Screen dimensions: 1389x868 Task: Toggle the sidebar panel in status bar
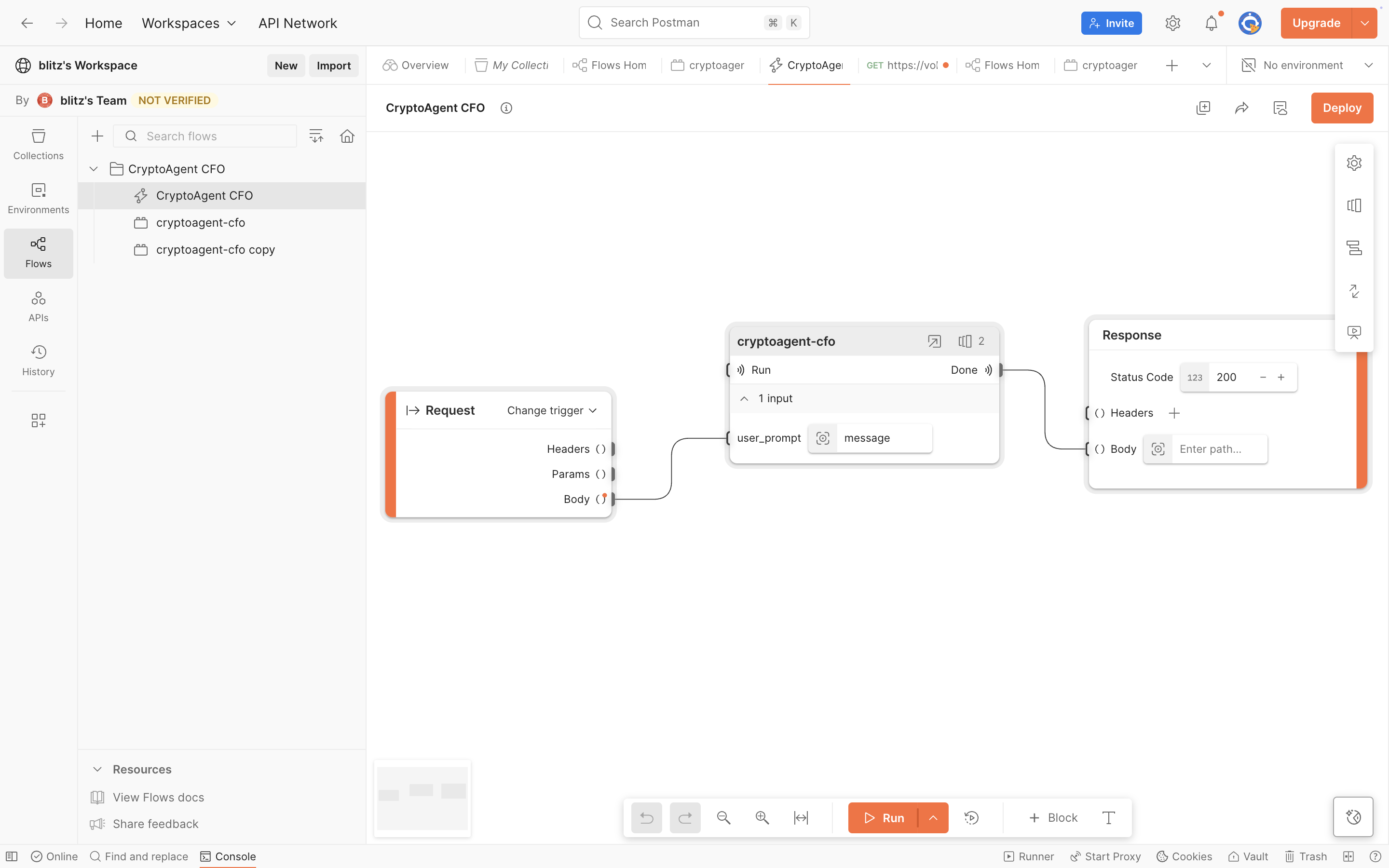[12, 856]
